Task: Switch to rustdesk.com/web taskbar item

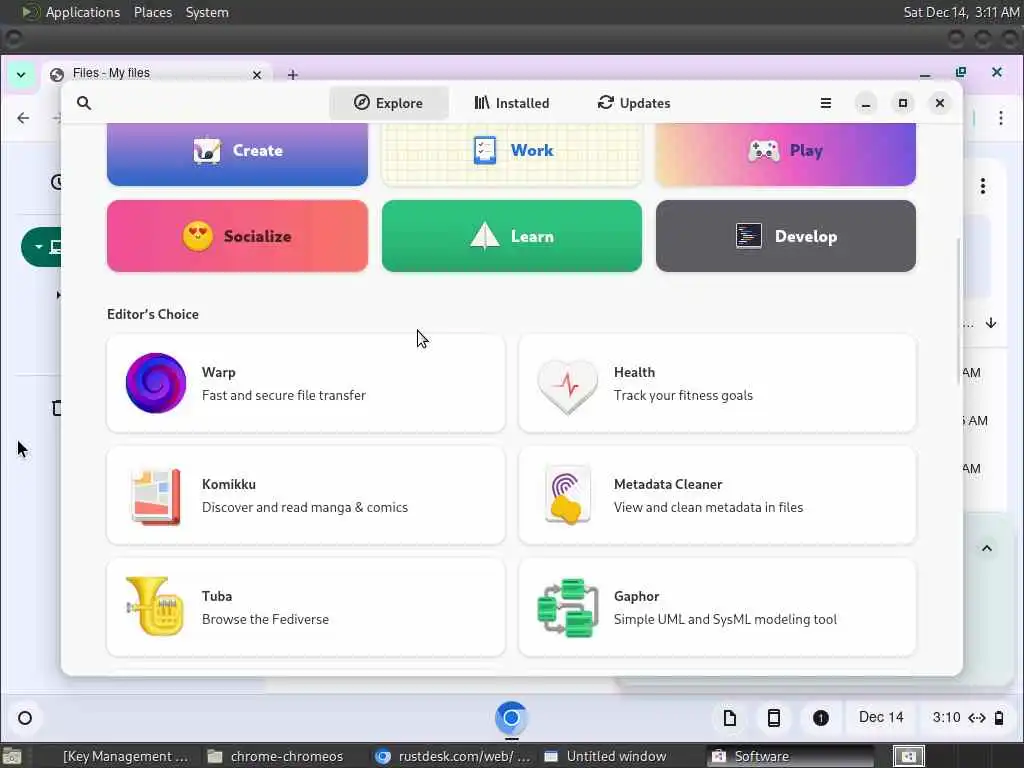Action: click(454, 756)
